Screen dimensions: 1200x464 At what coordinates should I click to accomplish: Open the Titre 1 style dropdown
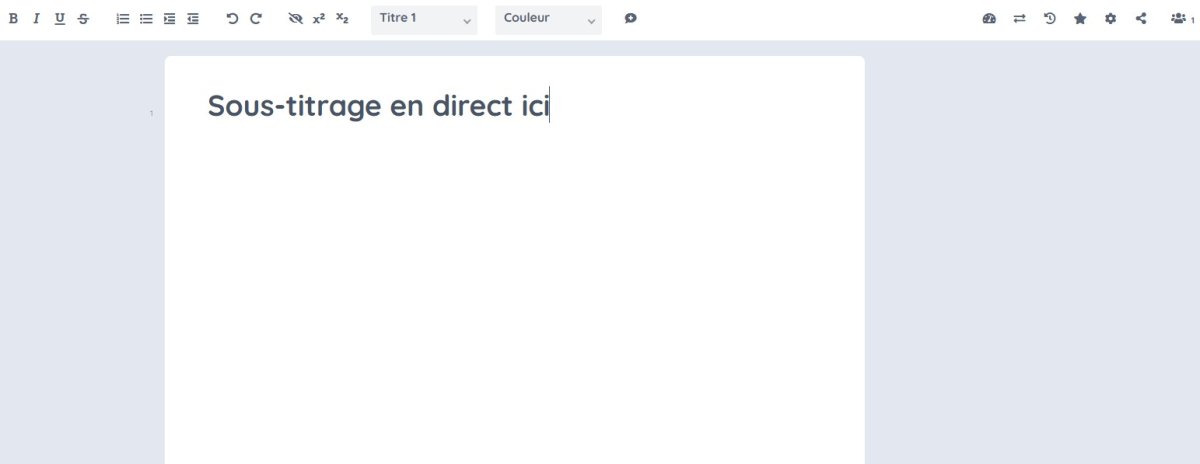pos(424,20)
